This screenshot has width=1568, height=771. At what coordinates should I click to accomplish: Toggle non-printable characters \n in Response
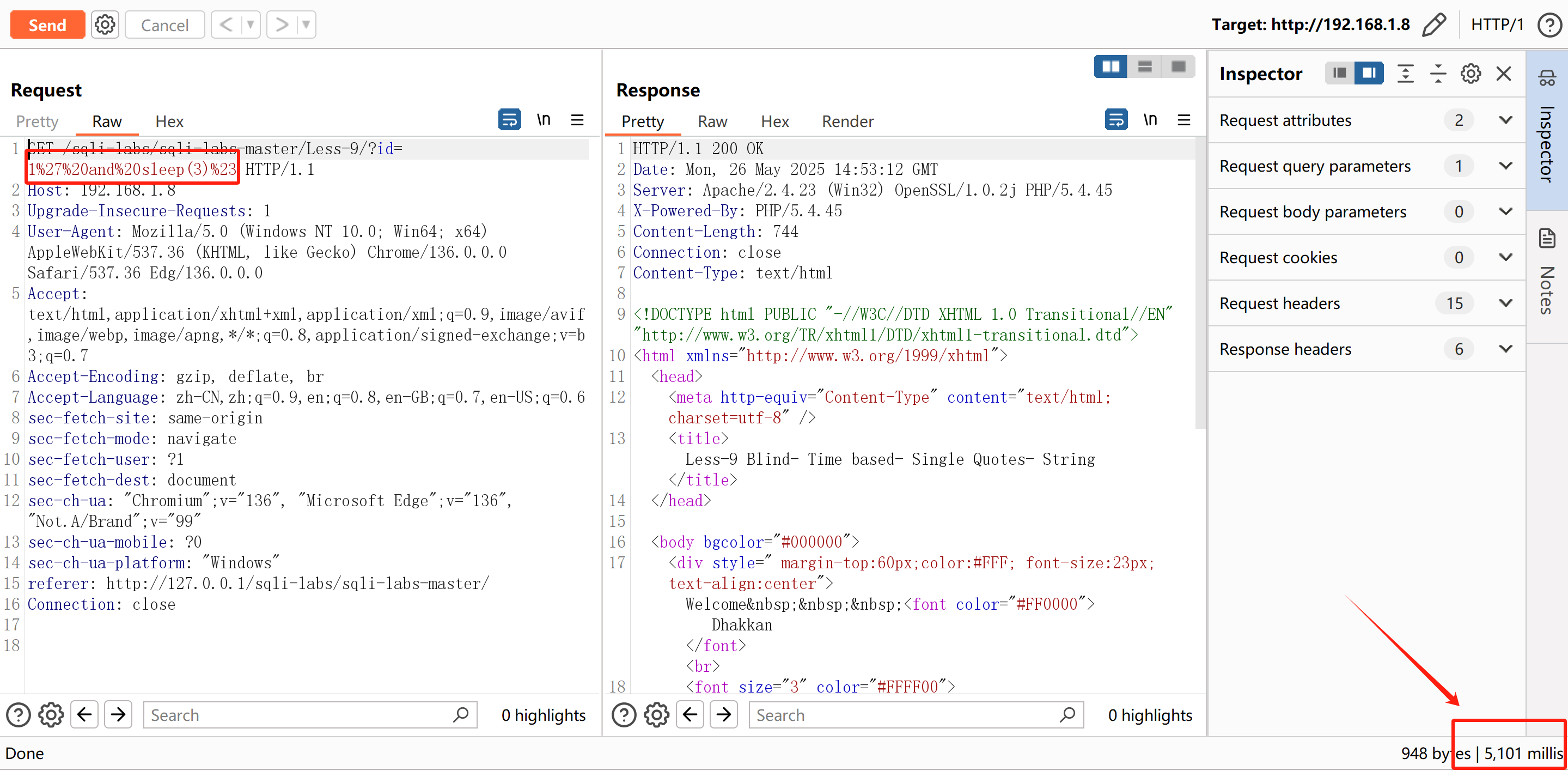tap(1150, 120)
